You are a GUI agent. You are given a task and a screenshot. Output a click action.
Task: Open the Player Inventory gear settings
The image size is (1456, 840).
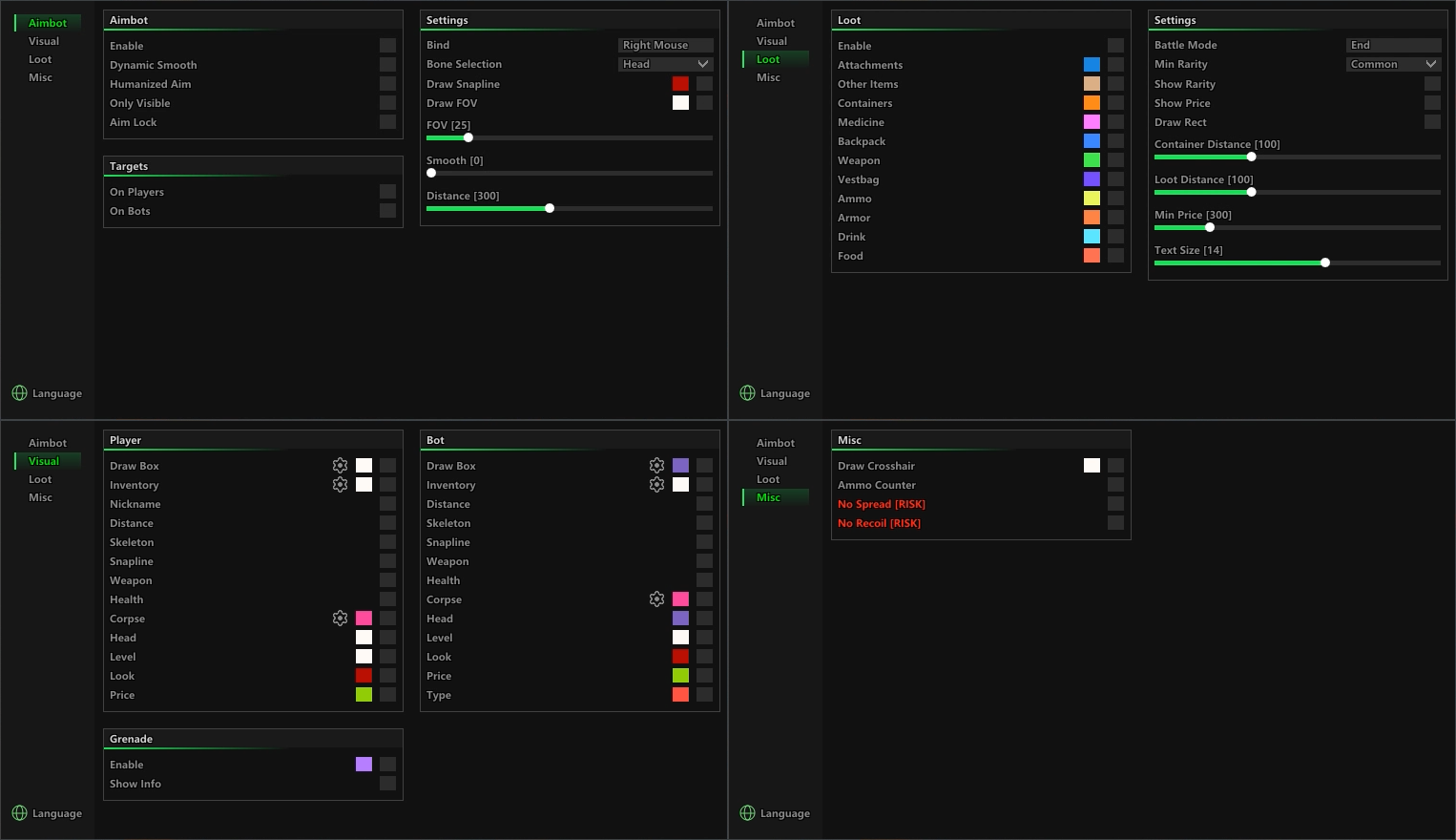[x=340, y=485]
